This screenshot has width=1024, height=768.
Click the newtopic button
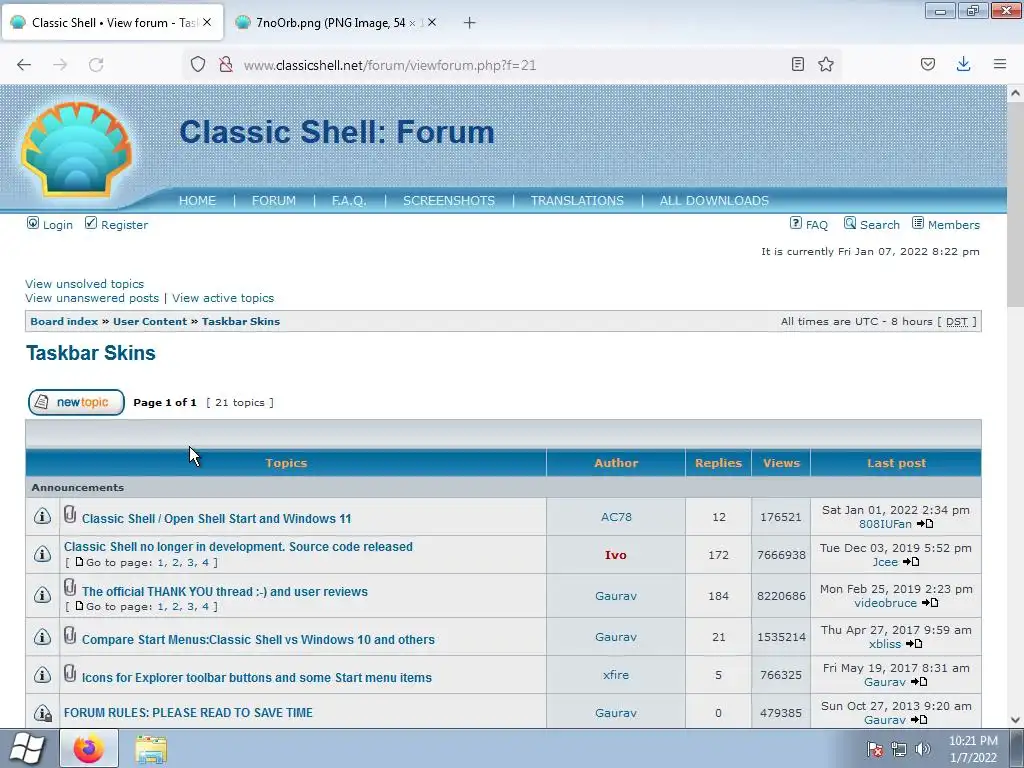76,402
